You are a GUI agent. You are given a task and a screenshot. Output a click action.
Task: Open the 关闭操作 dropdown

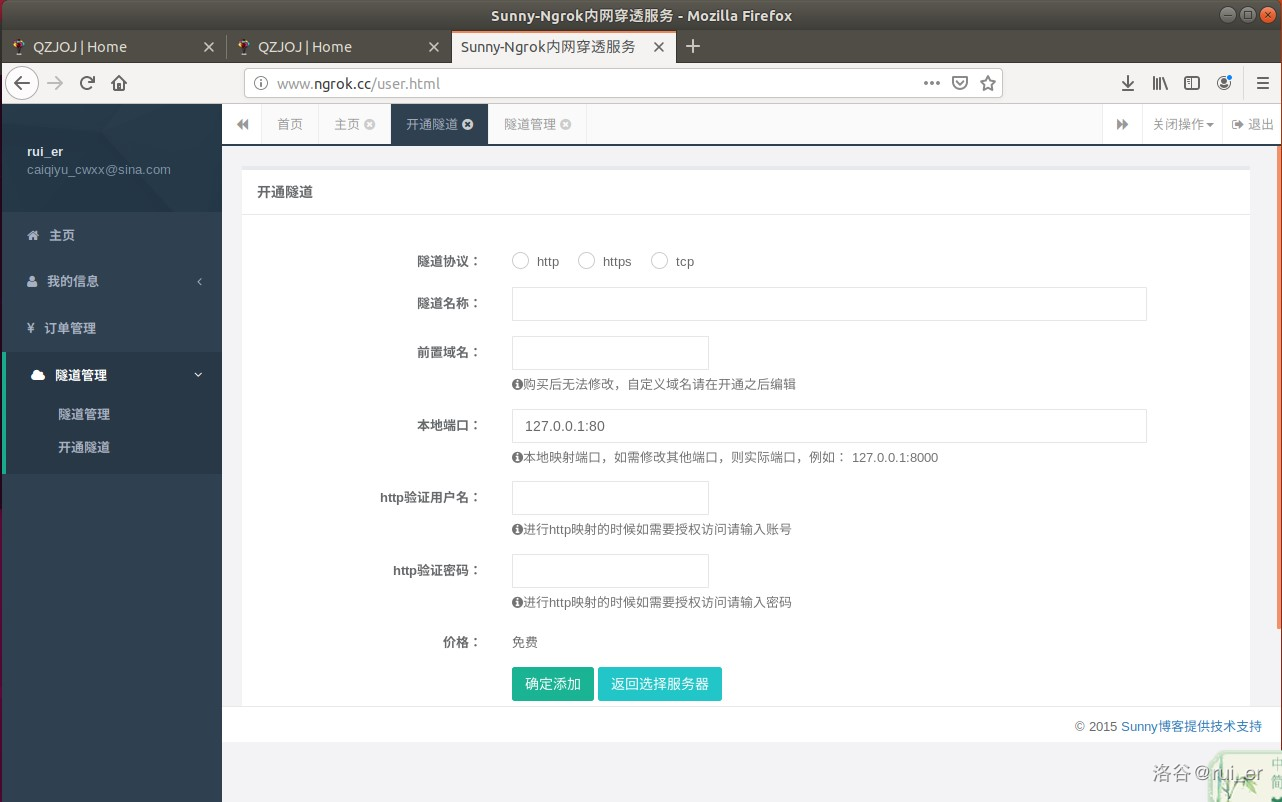point(1182,125)
